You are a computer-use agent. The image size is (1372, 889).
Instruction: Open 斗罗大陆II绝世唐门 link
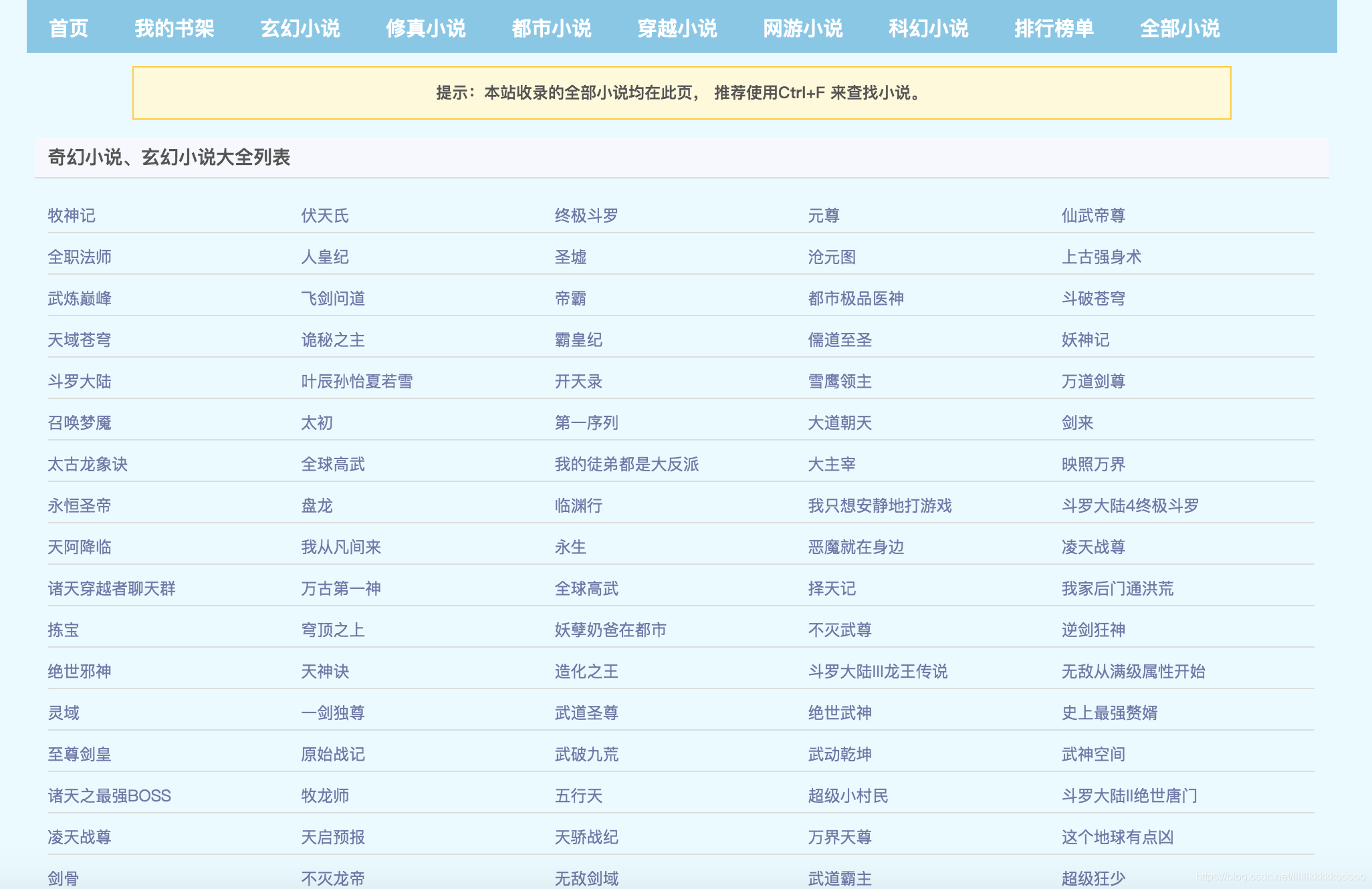pos(1129,795)
